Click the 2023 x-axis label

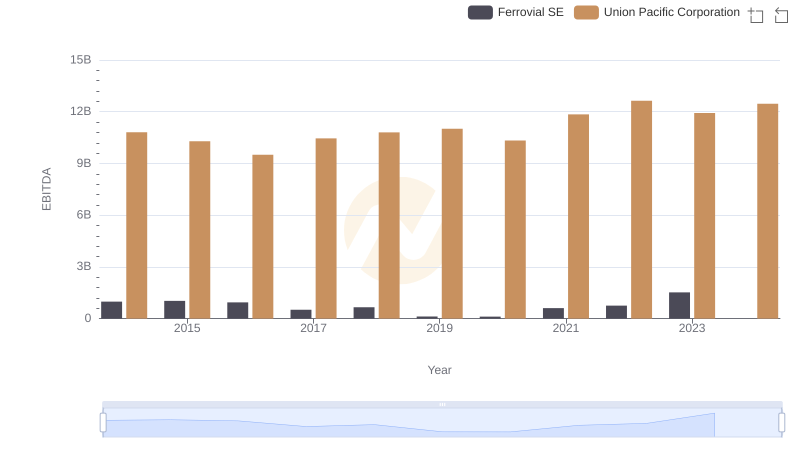692,328
